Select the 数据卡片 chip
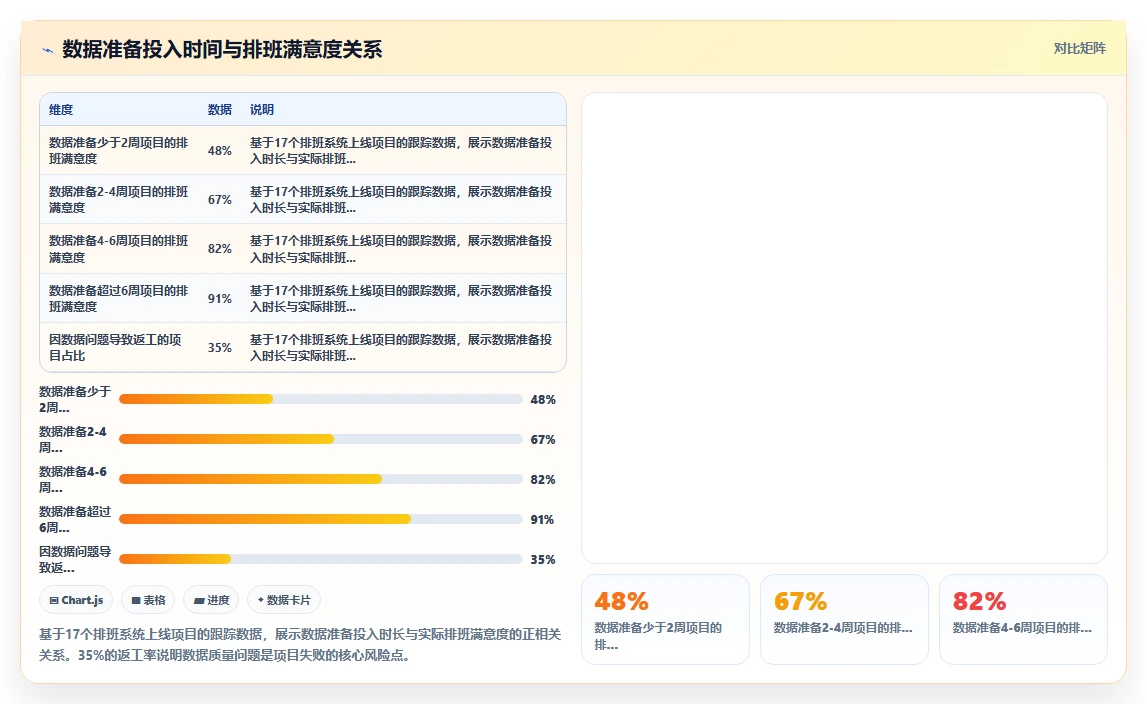 coord(284,600)
